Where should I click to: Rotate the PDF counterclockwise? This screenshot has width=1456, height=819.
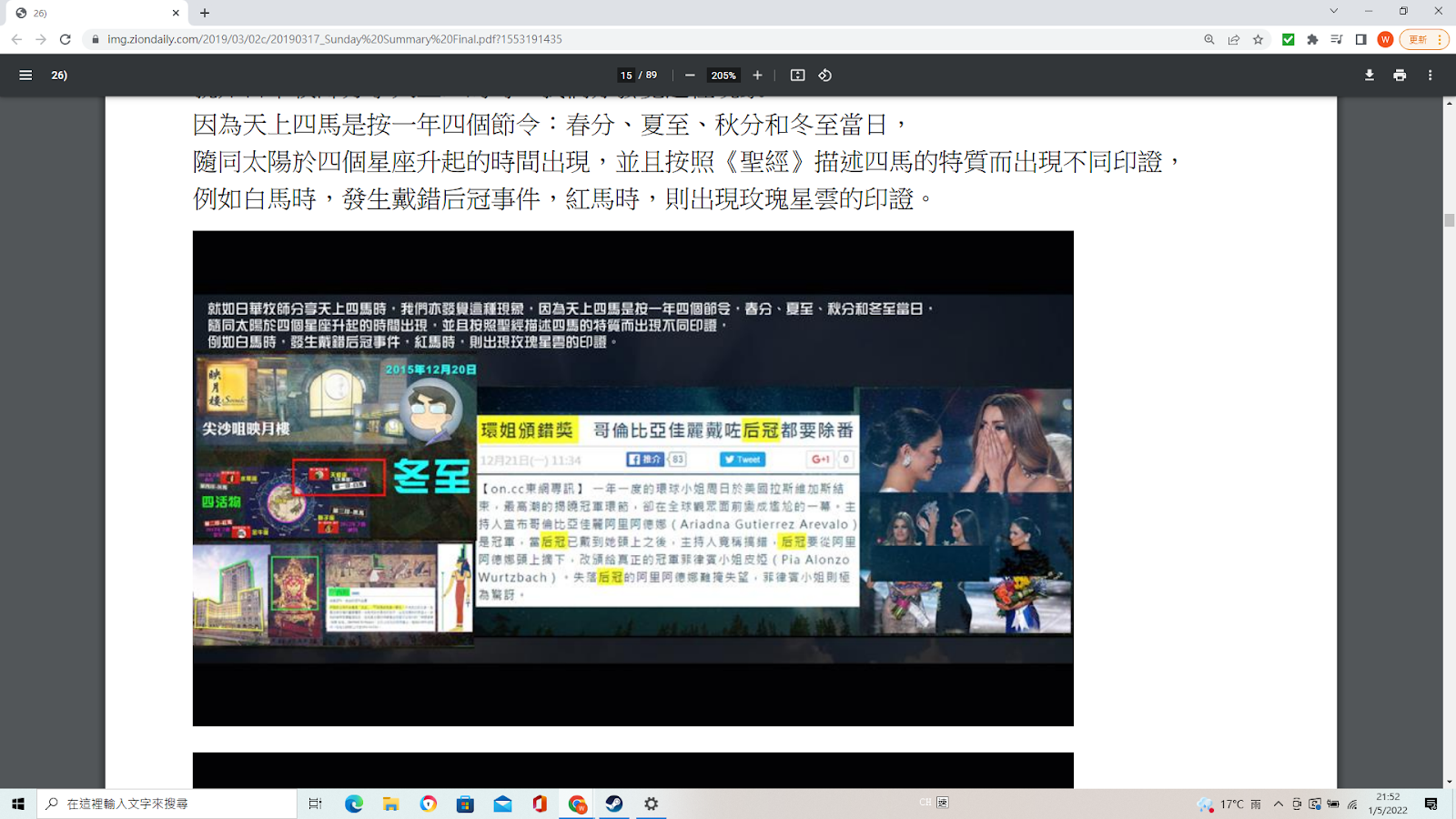pyautogui.click(x=825, y=76)
